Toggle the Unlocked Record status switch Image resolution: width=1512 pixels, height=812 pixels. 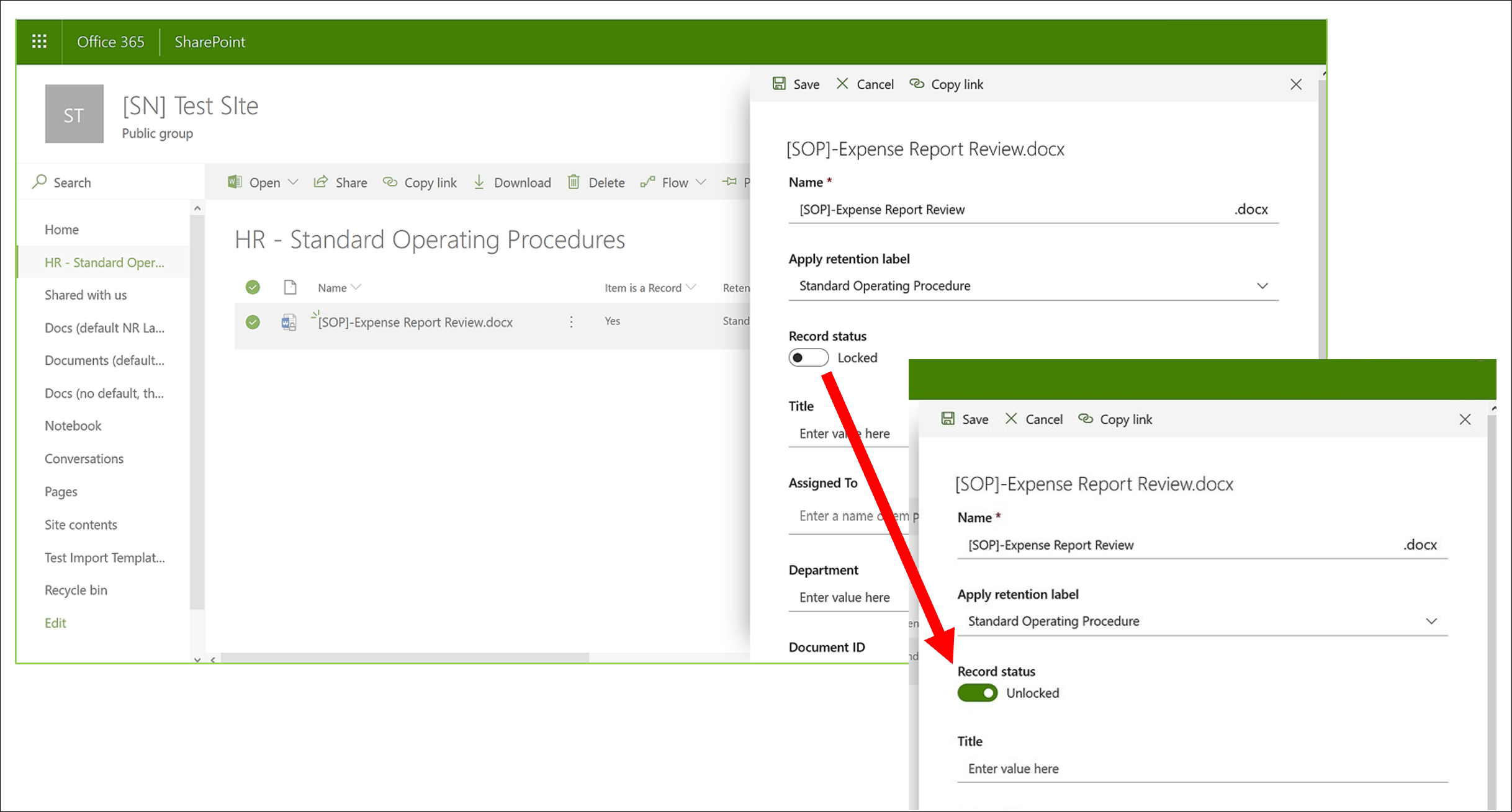click(977, 693)
